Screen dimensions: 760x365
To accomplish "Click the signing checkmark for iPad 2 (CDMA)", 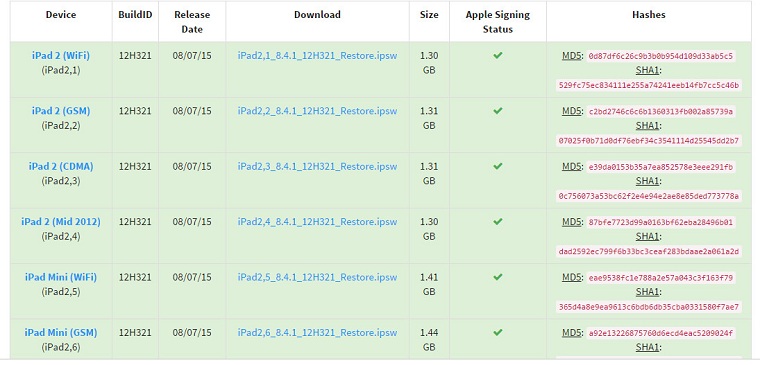I will click(x=497, y=166).
